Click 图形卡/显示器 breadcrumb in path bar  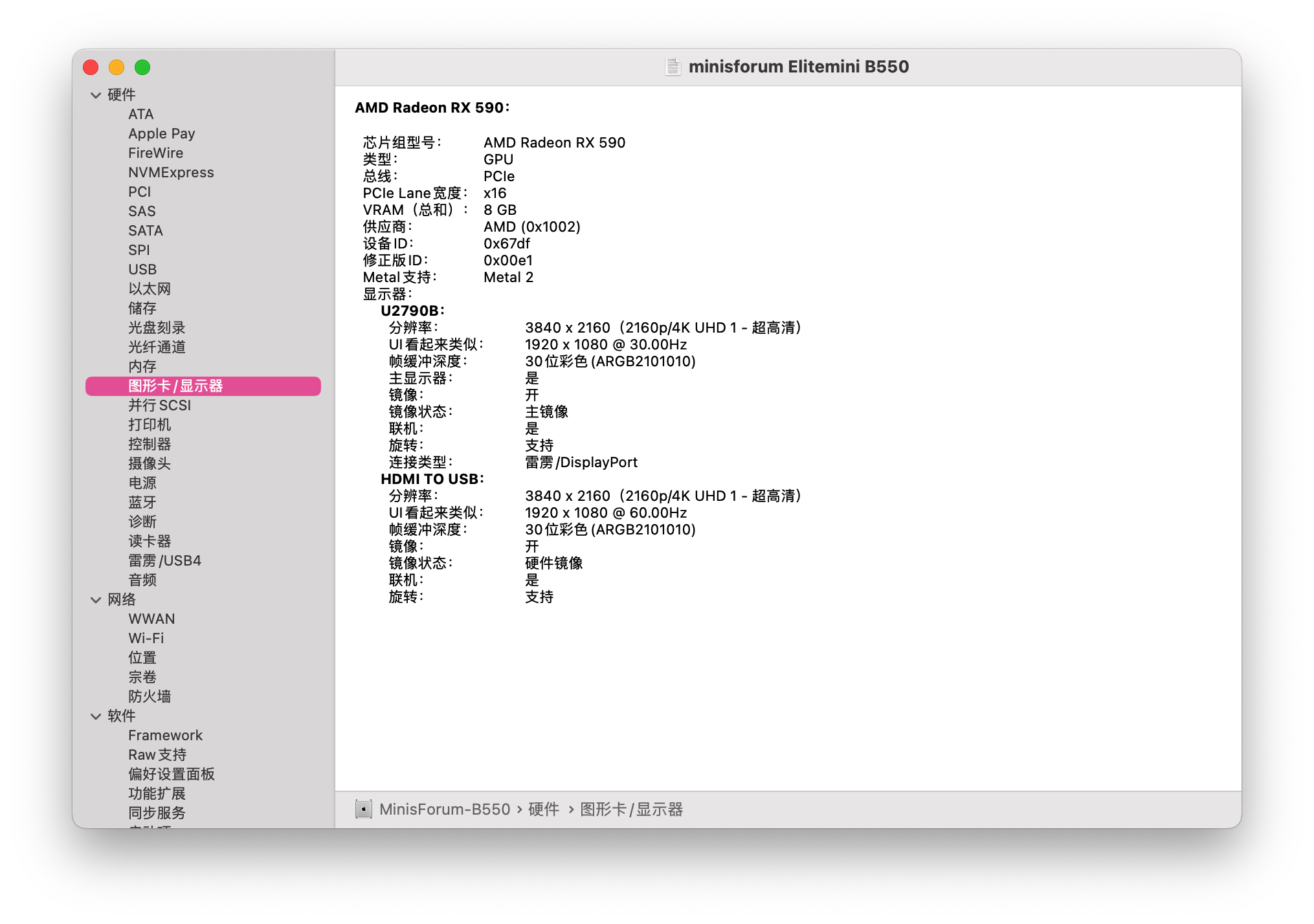pyautogui.click(x=631, y=809)
